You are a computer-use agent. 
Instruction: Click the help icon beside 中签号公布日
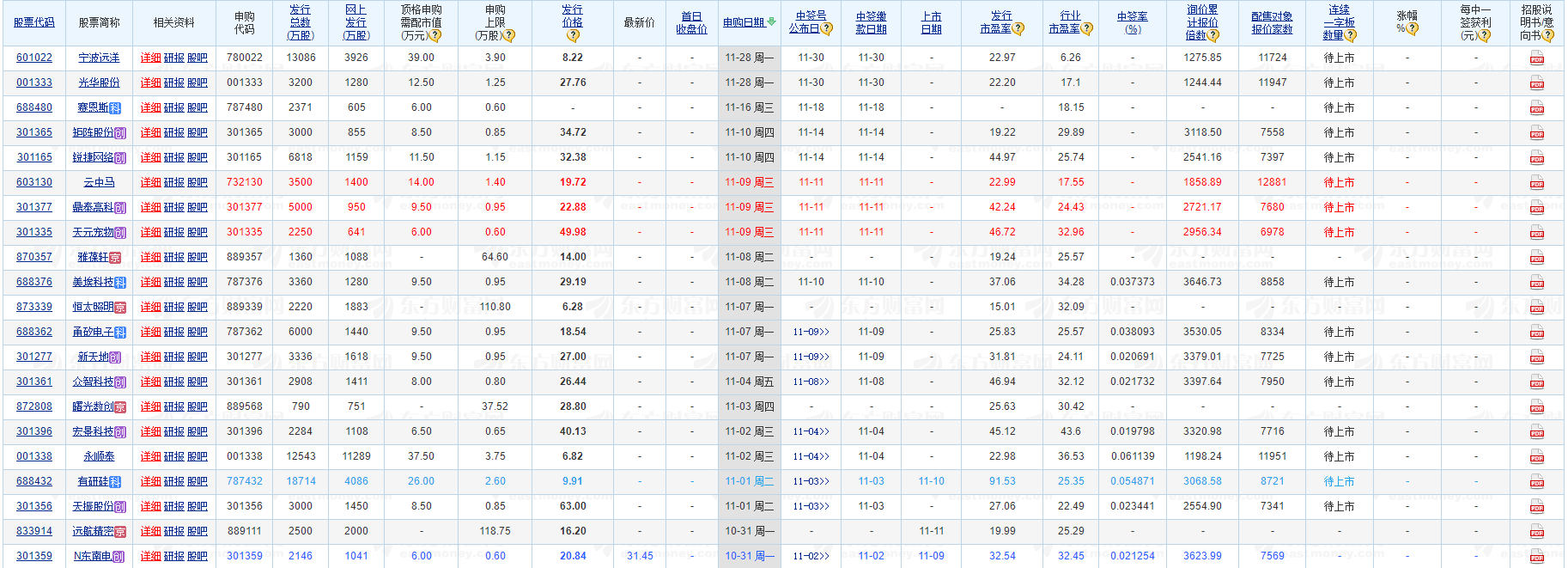[x=826, y=28]
